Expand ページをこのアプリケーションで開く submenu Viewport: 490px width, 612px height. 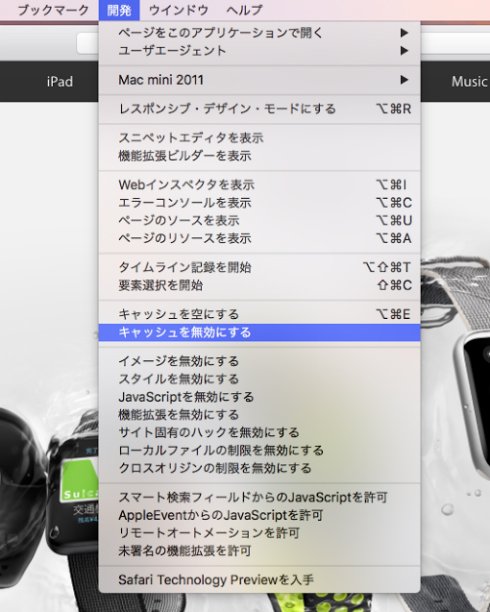pyautogui.click(x=260, y=33)
